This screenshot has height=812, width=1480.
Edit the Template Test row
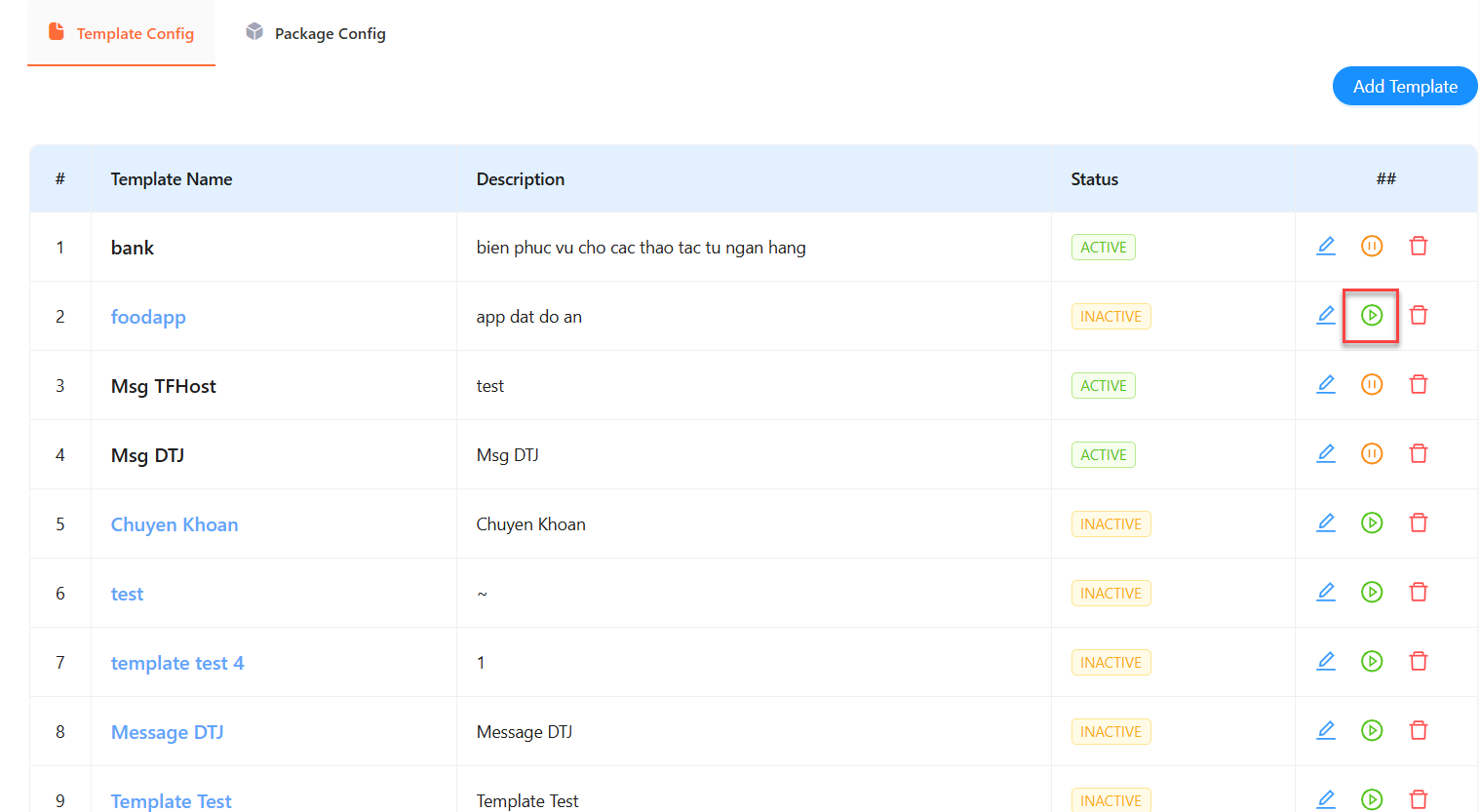(1325, 798)
